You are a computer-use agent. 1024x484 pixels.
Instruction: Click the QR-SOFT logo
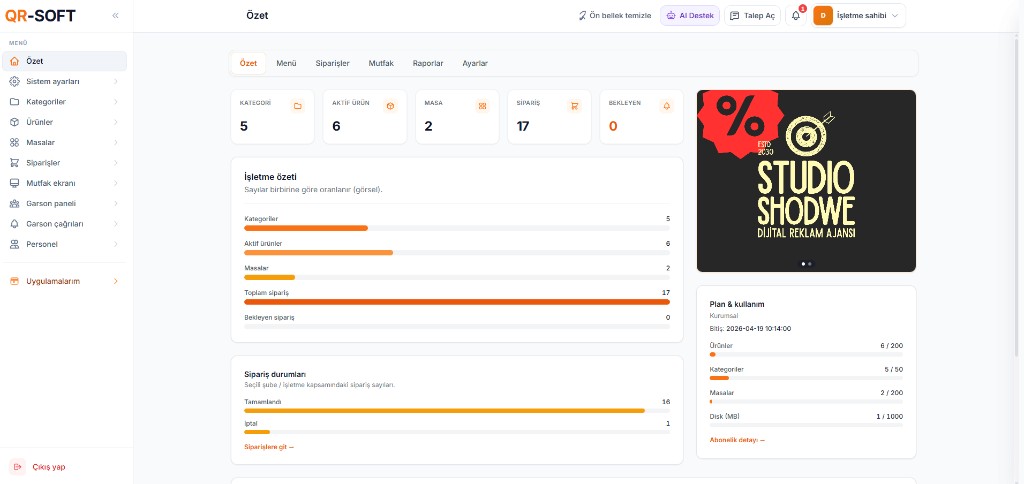tap(40, 15)
